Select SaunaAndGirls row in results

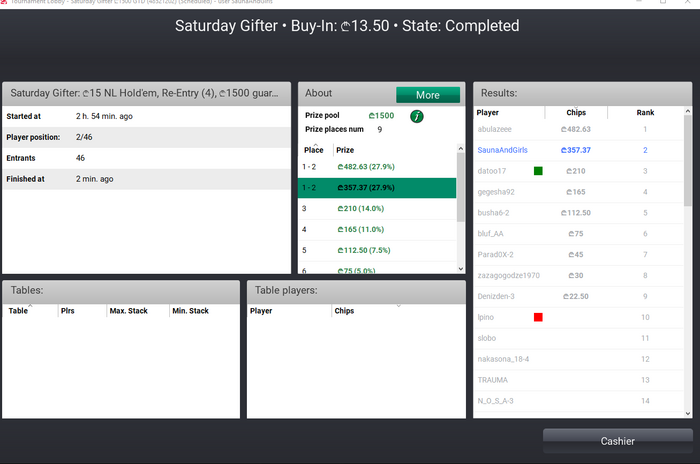(x=579, y=150)
